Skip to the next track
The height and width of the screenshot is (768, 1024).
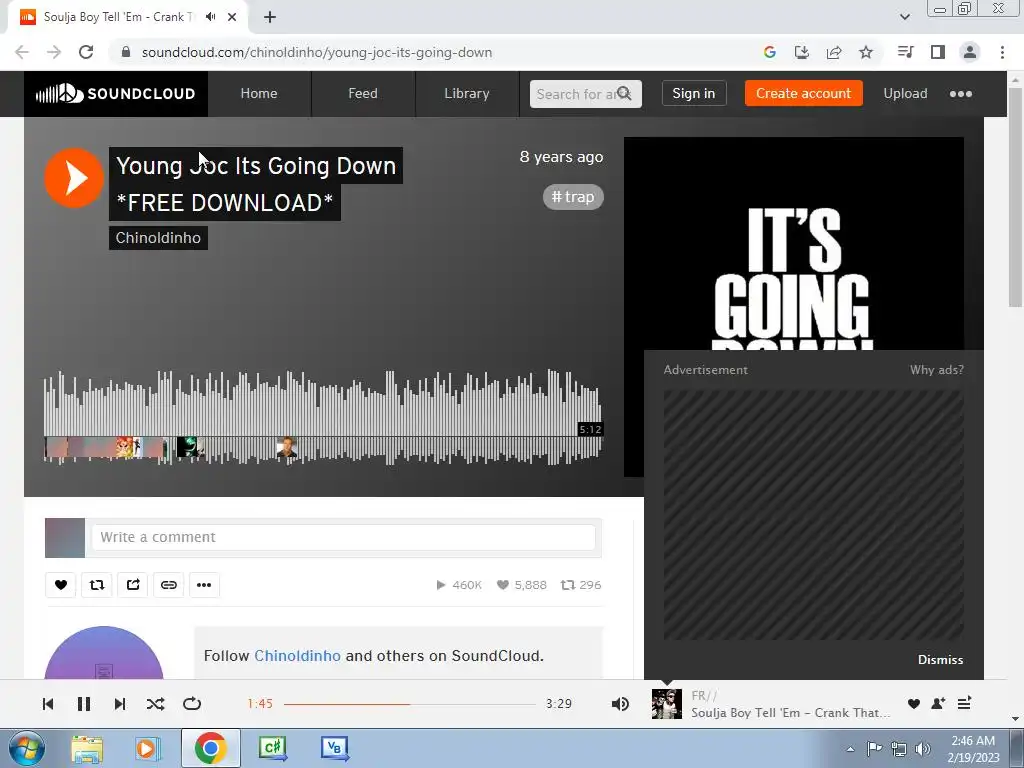120,704
